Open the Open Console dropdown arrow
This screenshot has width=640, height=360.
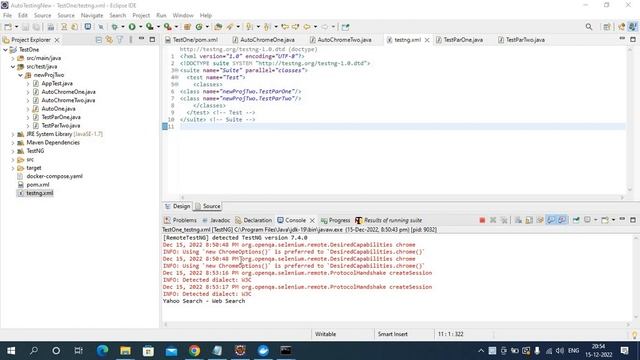613,220
